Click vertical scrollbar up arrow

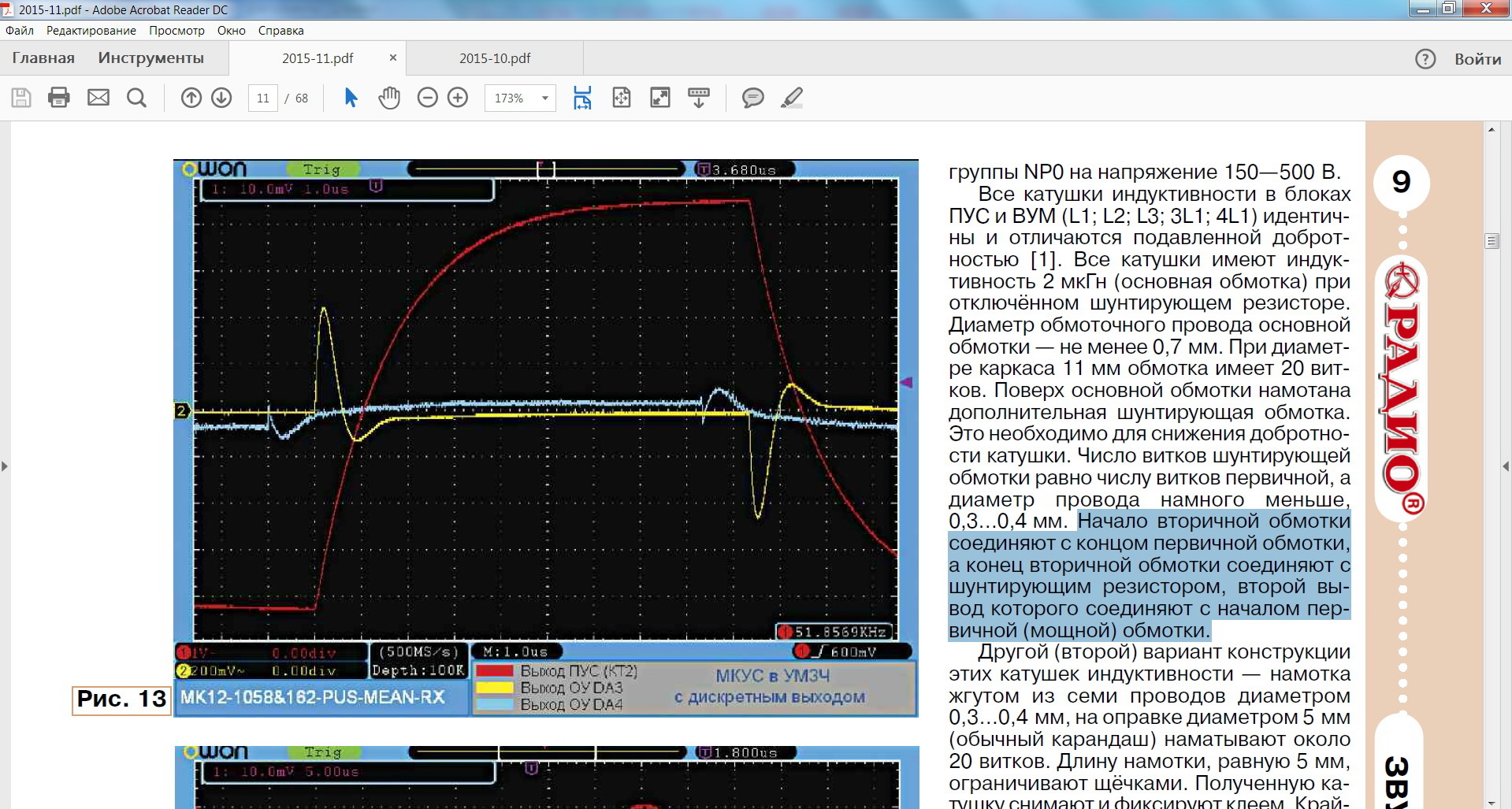click(1492, 129)
